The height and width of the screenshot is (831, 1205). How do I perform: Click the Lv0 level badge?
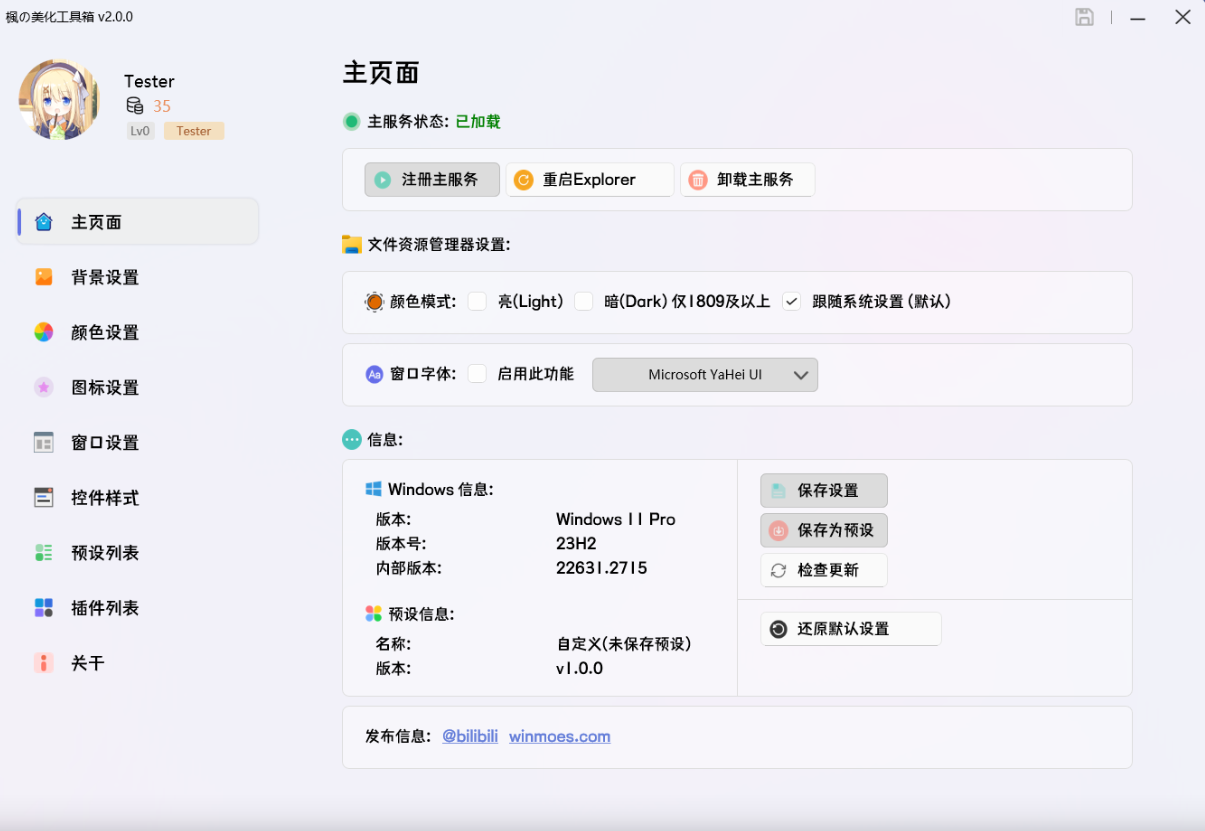[140, 131]
